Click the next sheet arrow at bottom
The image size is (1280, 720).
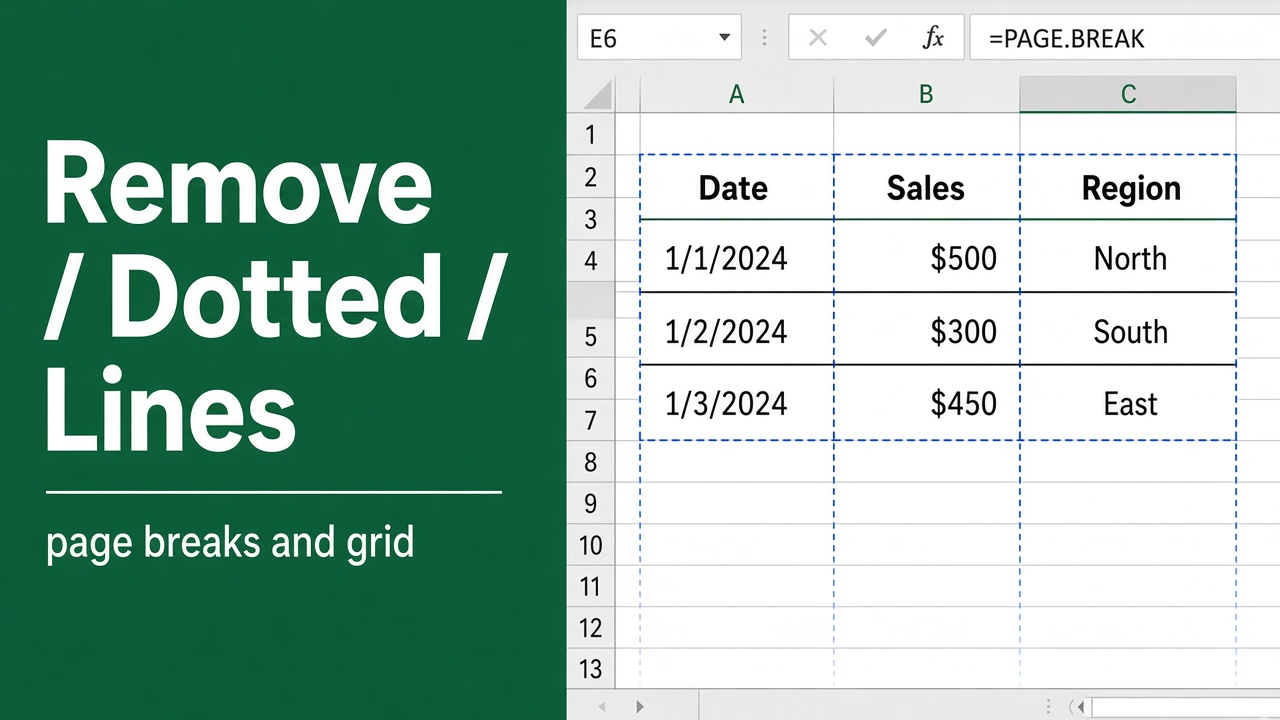(x=641, y=707)
